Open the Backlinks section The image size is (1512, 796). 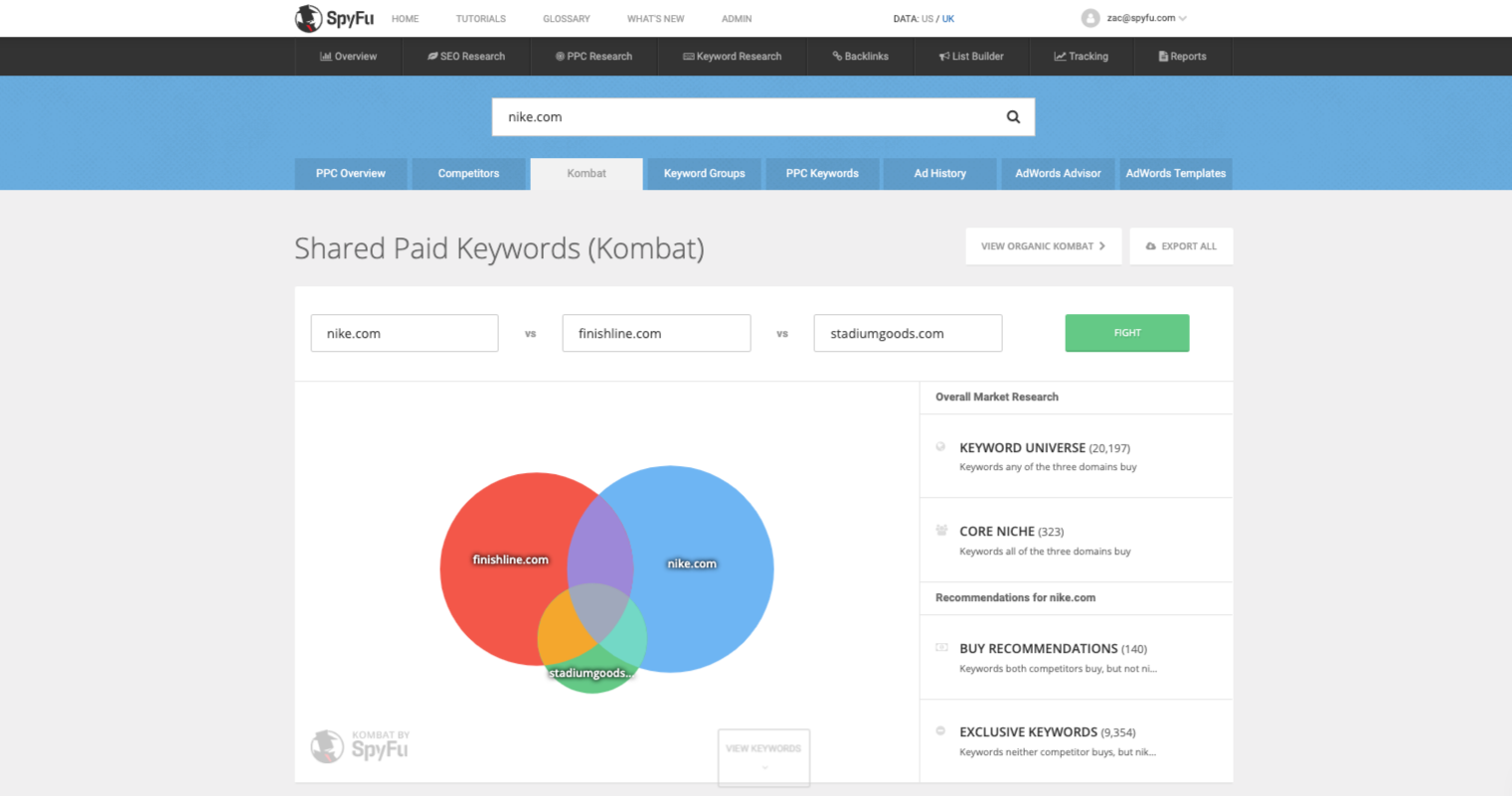[861, 57]
